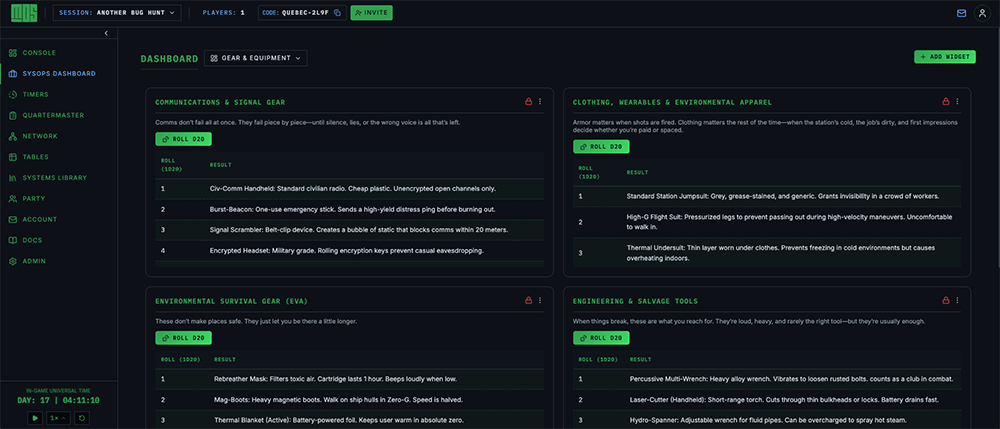
Task: Open the user profile avatar
Action: pyautogui.click(x=982, y=13)
